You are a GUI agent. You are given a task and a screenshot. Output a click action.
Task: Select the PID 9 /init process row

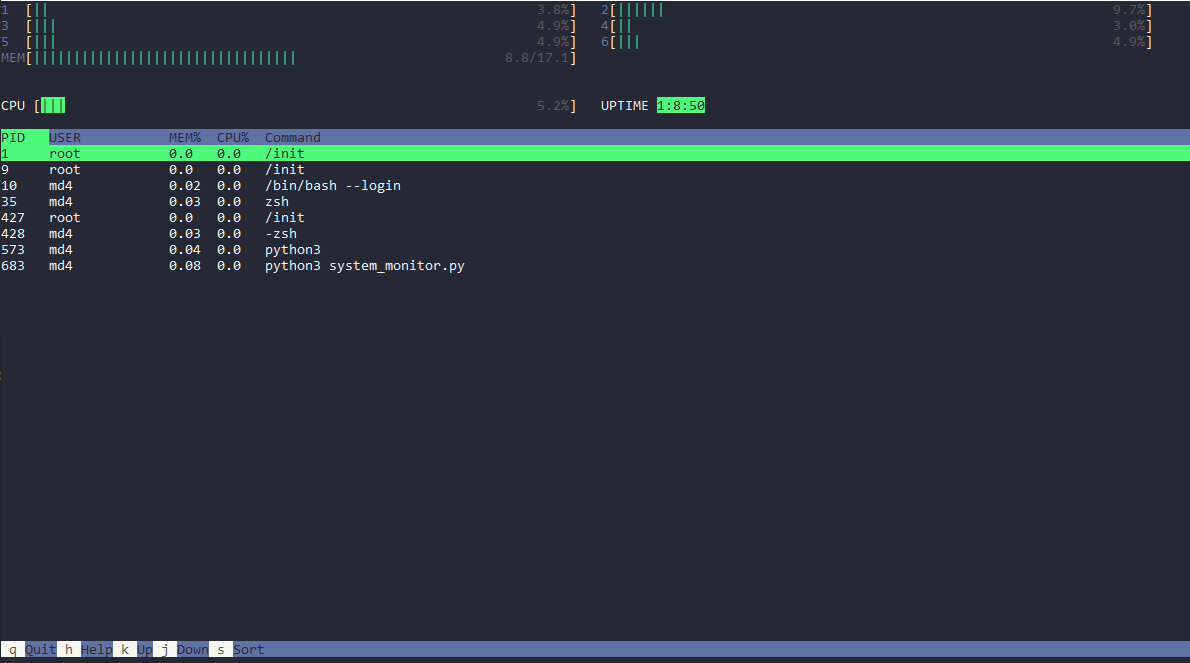point(595,169)
